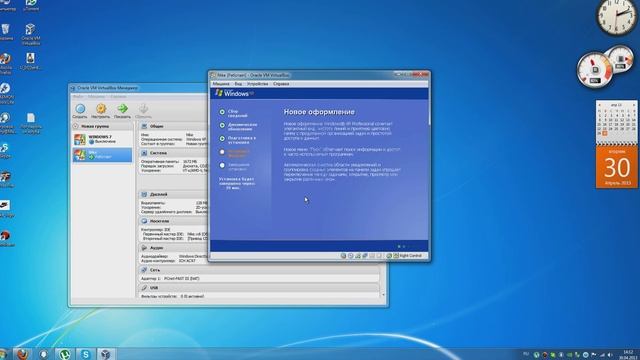The width and height of the screenshot is (640, 360).
Task: Open Файл menu in VirtualBox Manager
Action: [78, 97]
